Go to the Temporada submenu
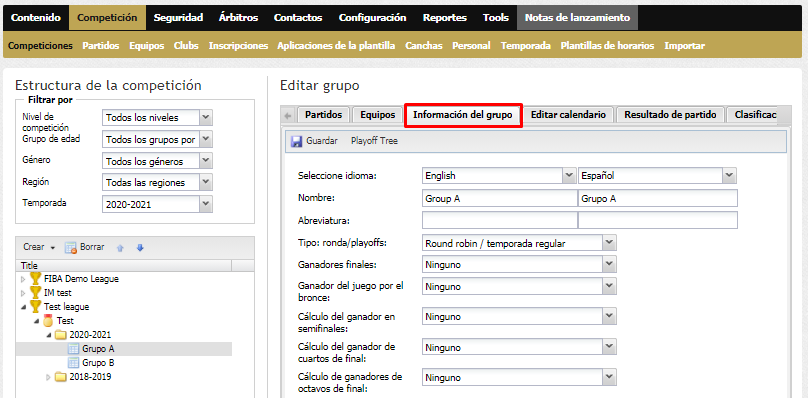This screenshot has width=808, height=398. [526, 45]
